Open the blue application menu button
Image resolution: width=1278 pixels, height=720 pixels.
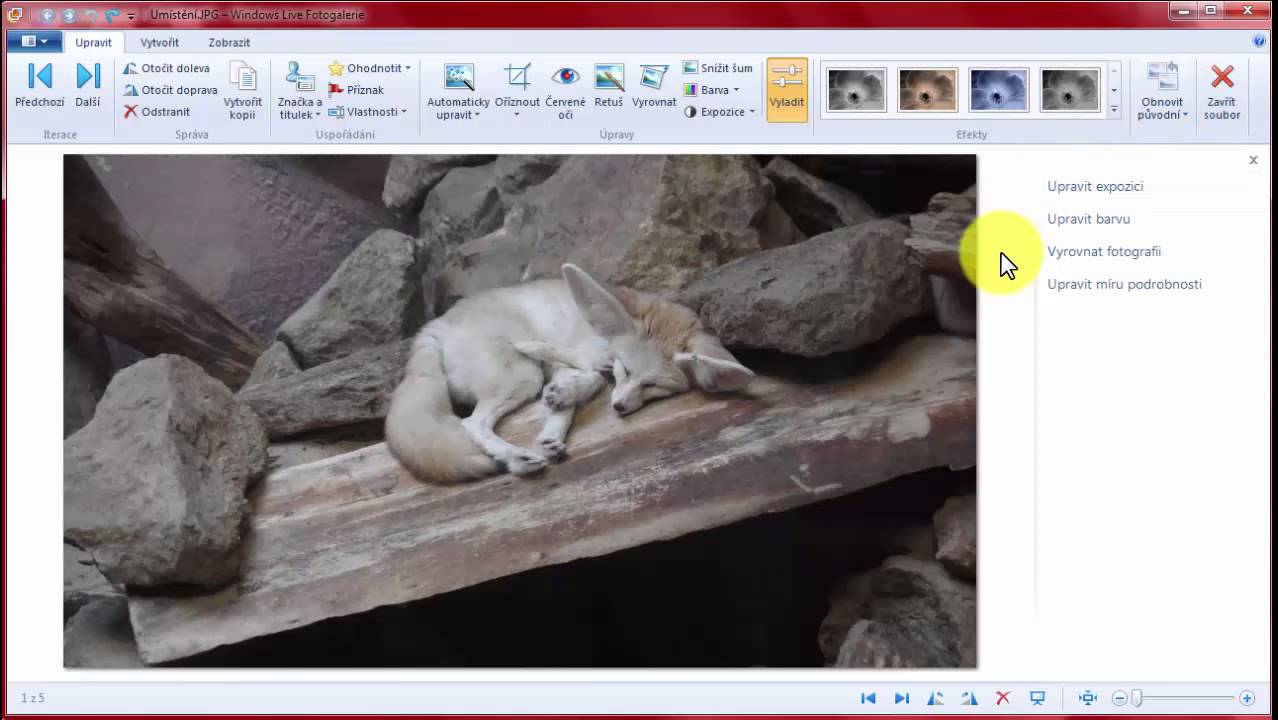click(x=34, y=41)
